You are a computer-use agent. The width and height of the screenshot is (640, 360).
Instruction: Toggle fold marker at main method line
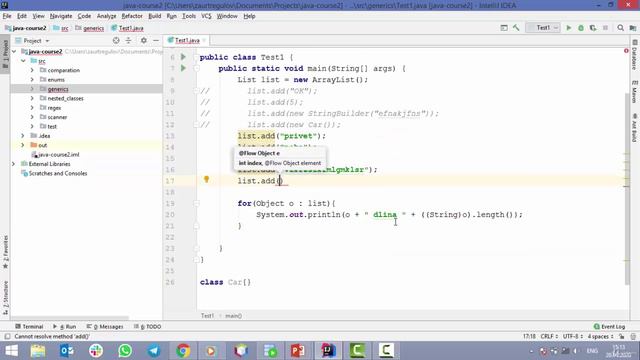196,69
